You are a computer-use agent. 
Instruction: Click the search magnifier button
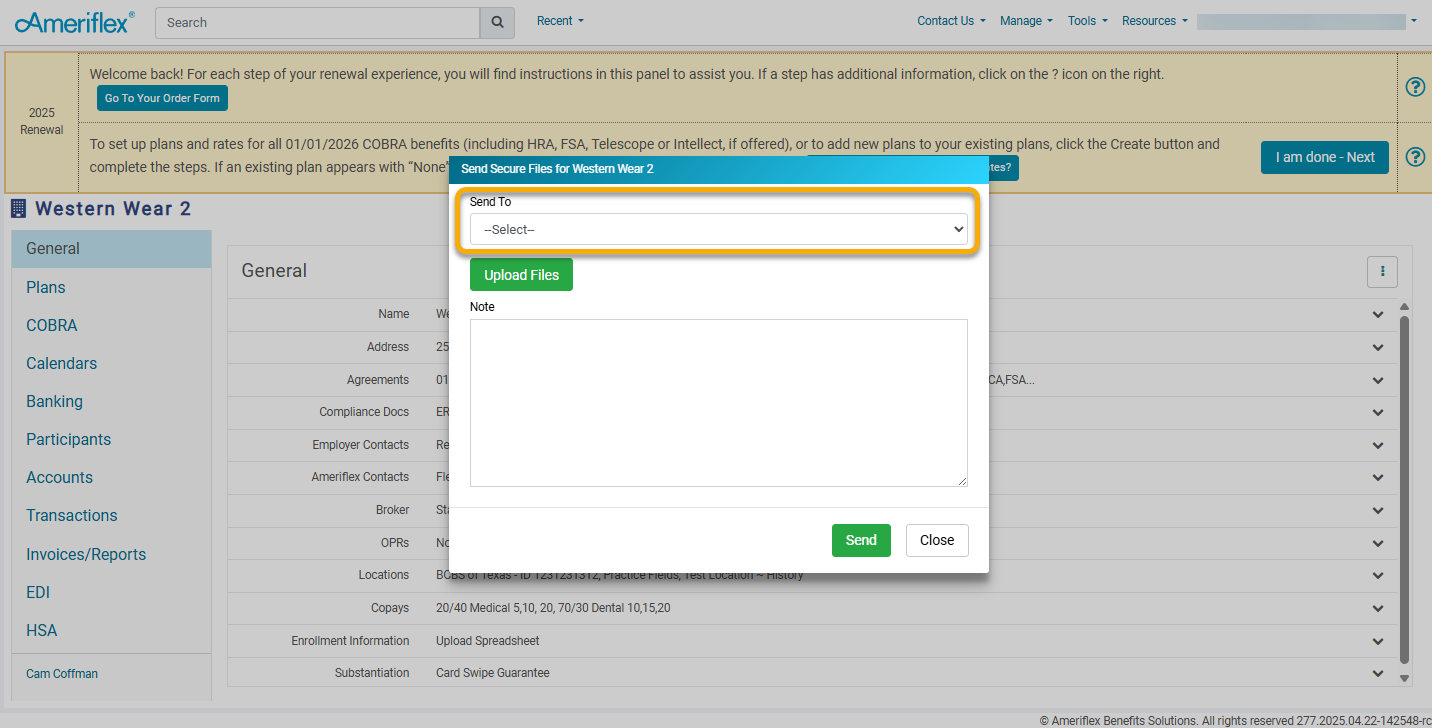click(x=497, y=22)
